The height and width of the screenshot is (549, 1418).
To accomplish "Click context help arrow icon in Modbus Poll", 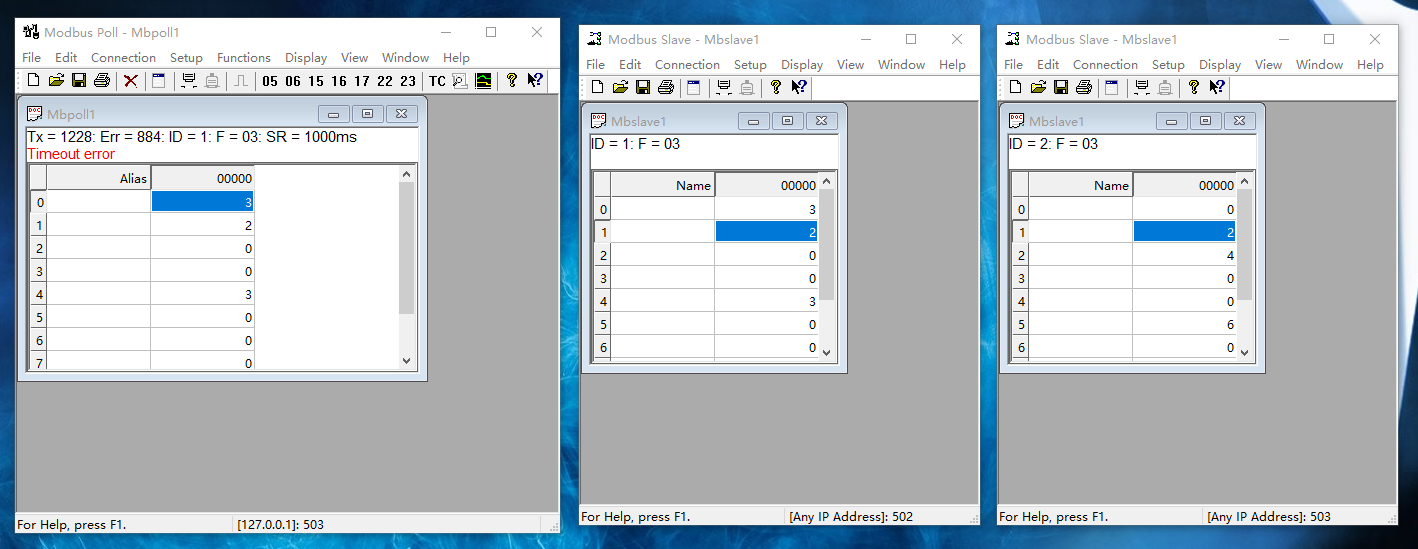I will point(535,81).
